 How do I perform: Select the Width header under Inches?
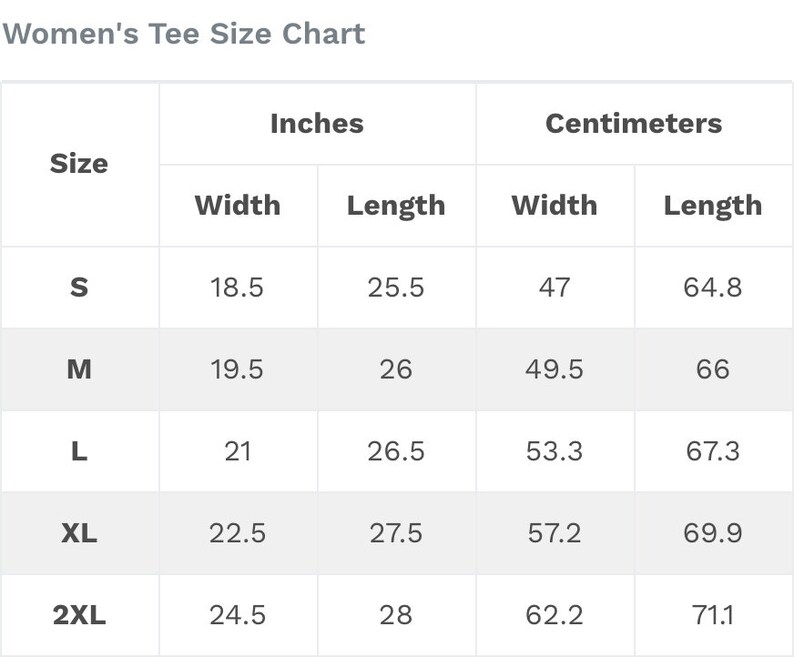click(x=237, y=205)
